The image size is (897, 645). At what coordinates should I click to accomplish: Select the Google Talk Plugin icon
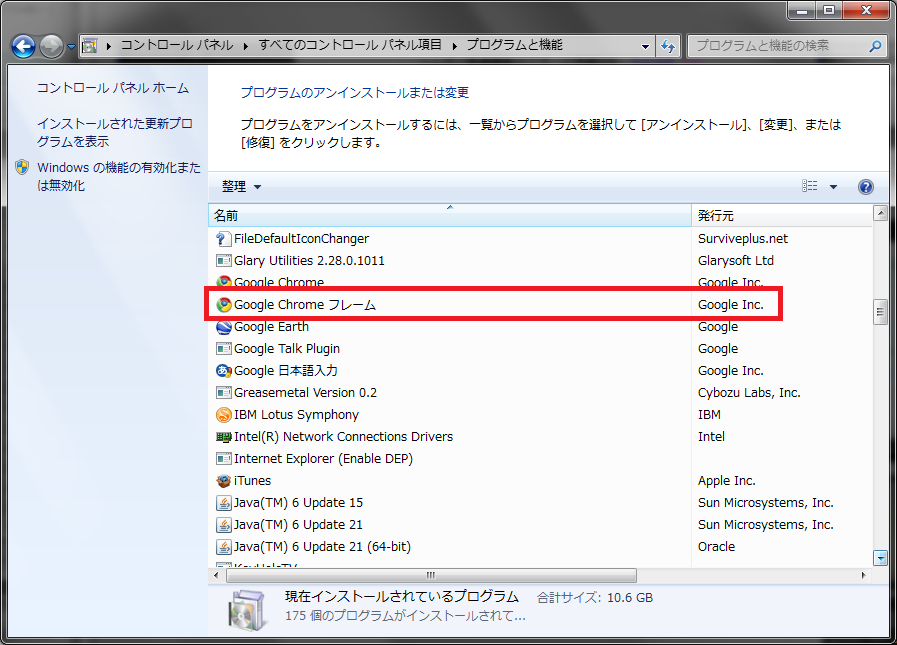click(x=224, y=349)
